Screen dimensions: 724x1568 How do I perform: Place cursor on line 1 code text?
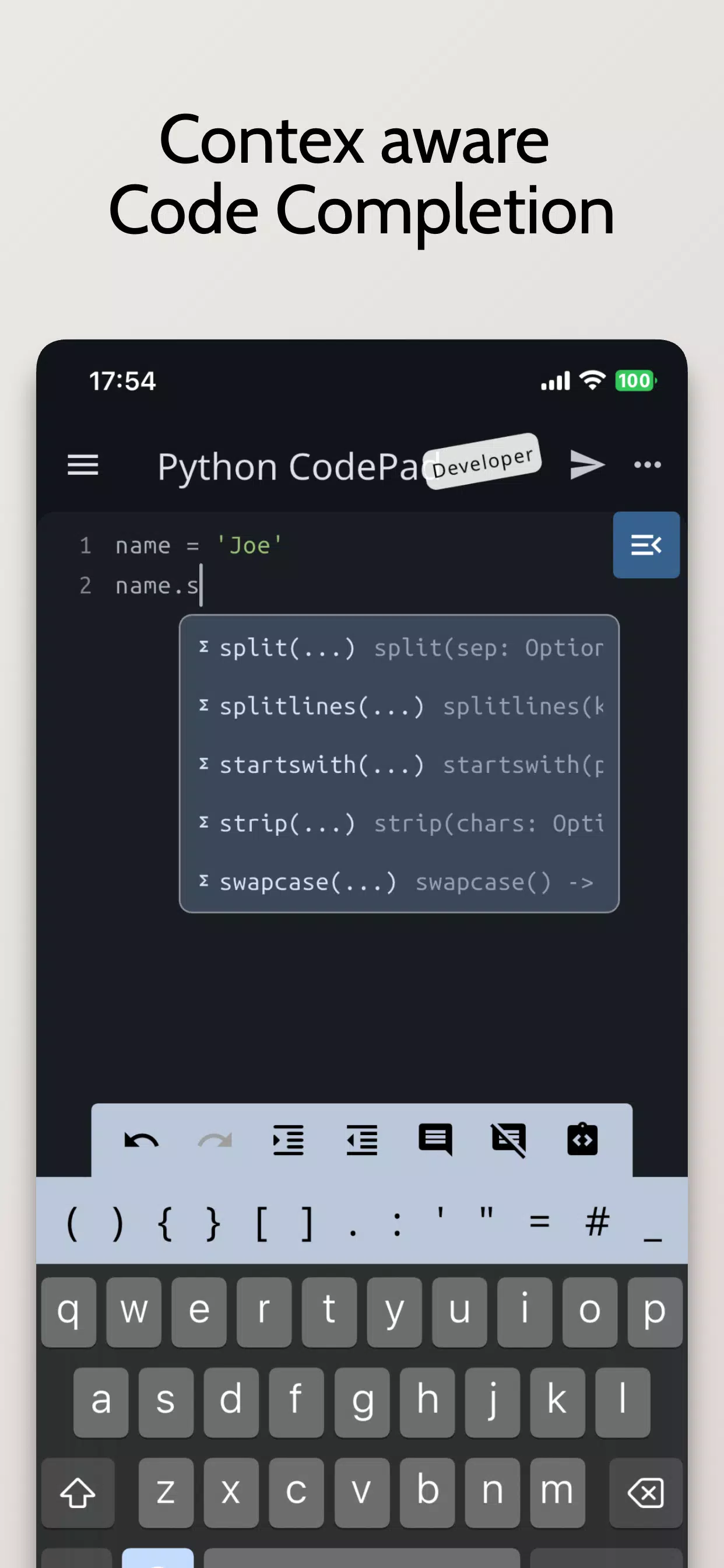[x=198, y=545]
